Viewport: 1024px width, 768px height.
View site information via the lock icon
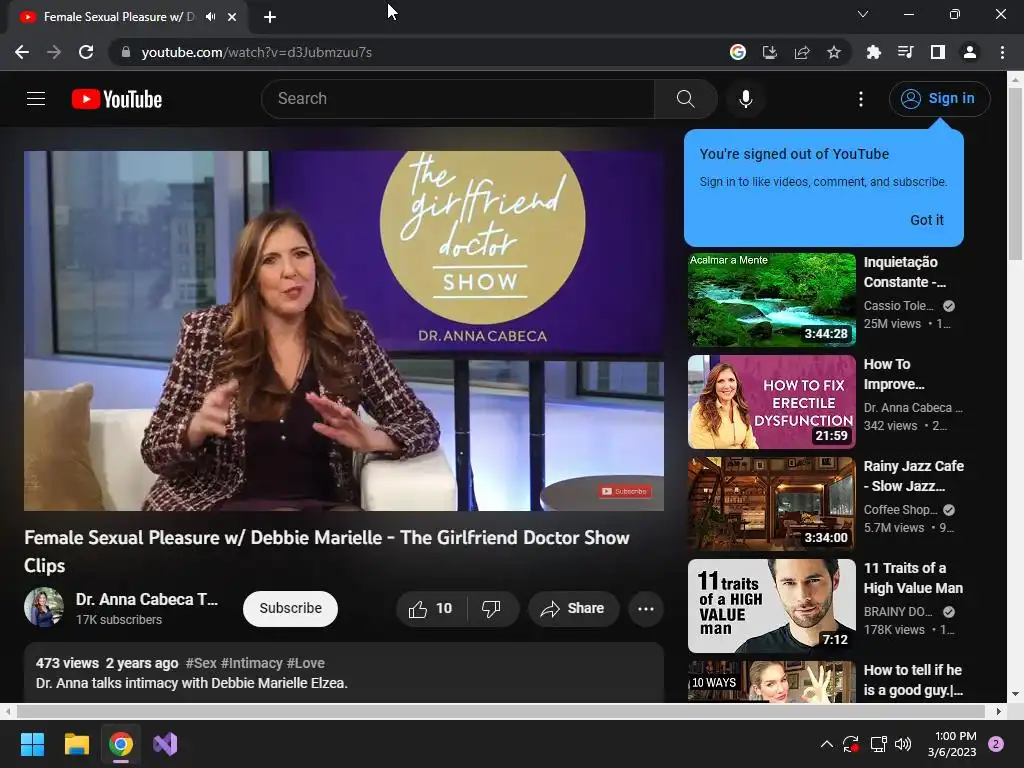click(x=126, y=52)
